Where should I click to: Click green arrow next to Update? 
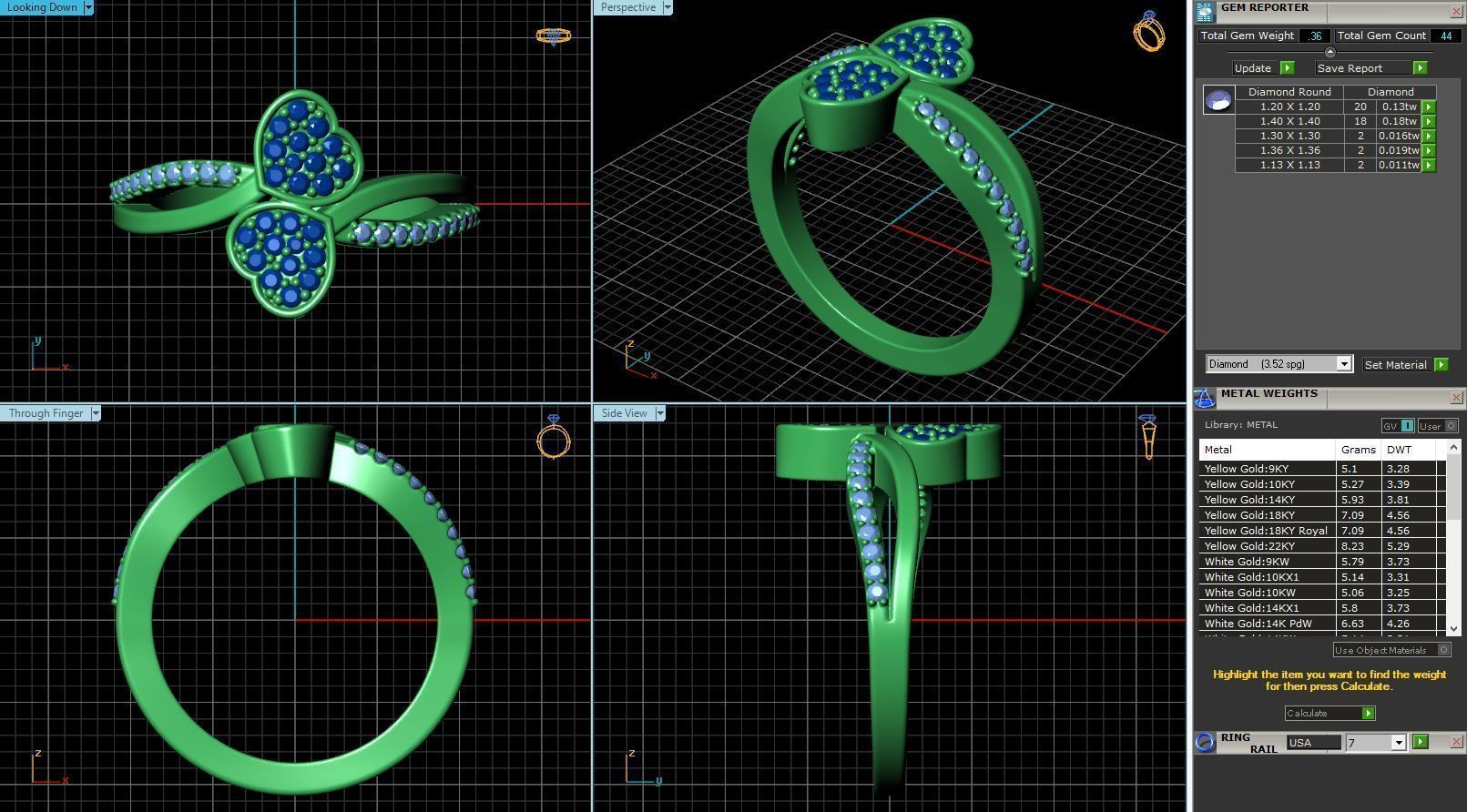click(x=1287, y=68)
